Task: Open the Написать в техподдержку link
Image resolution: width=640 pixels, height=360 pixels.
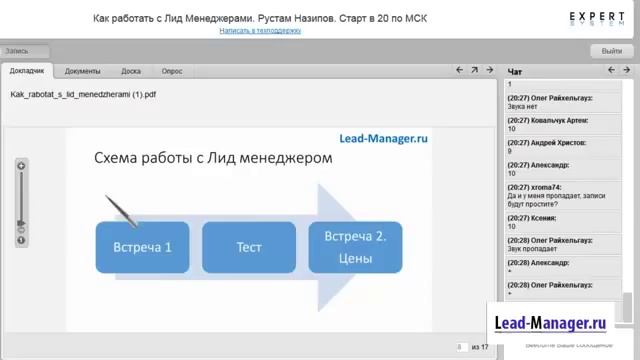Action: point(260,31)
